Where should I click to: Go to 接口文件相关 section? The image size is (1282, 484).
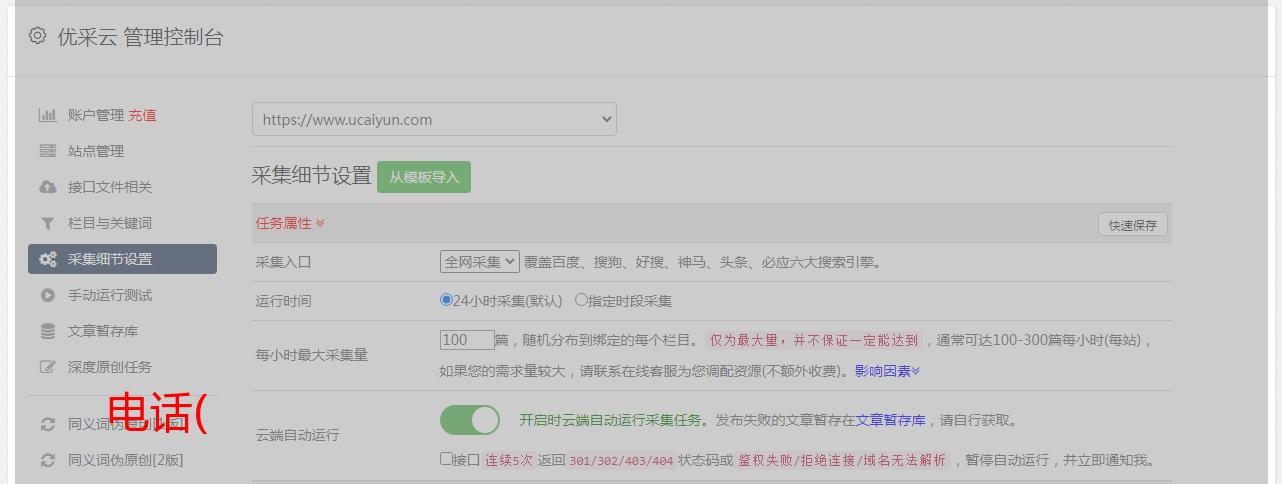(110, 187)
